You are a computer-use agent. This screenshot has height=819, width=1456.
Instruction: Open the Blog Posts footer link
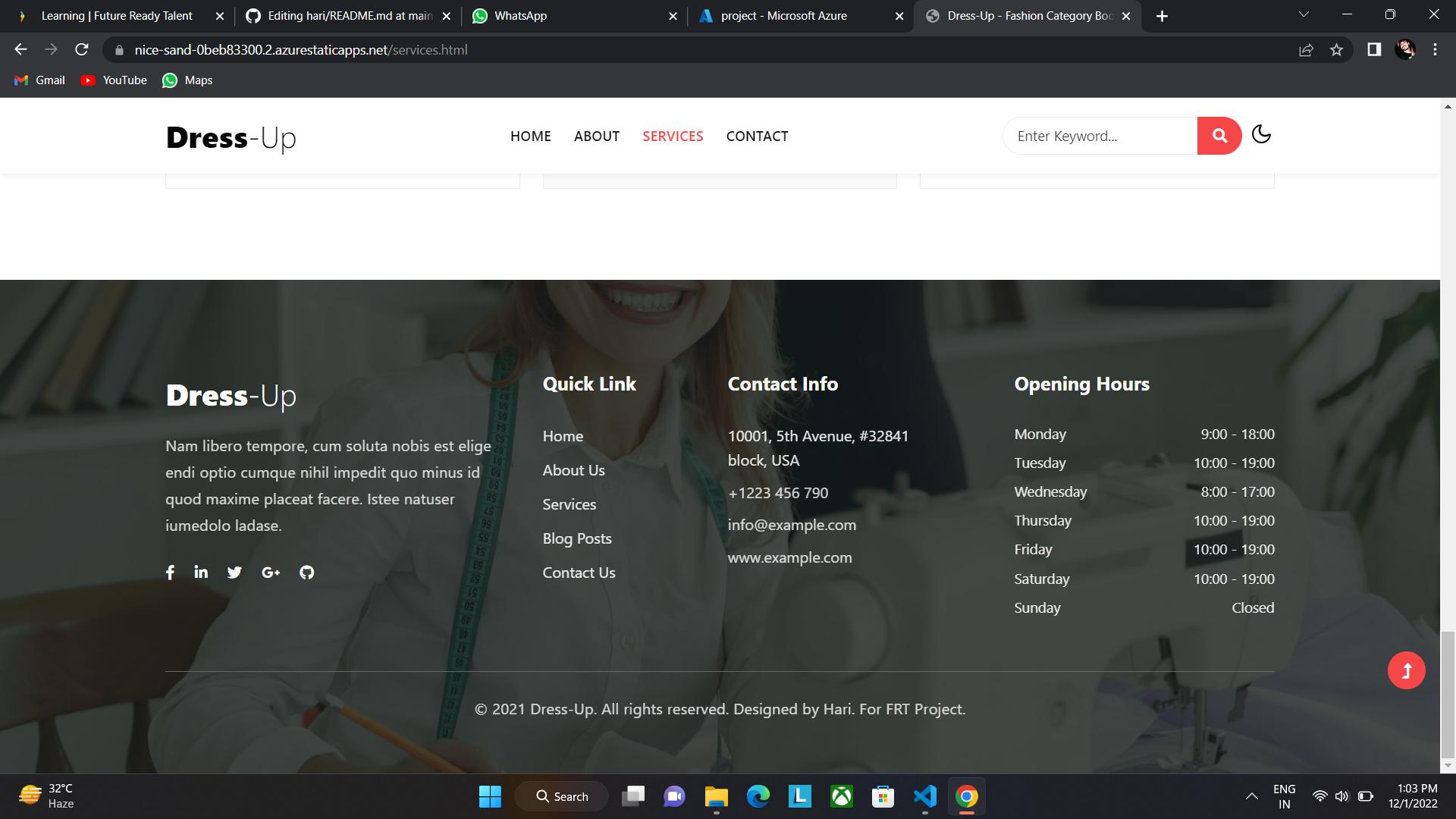(576, 538)
